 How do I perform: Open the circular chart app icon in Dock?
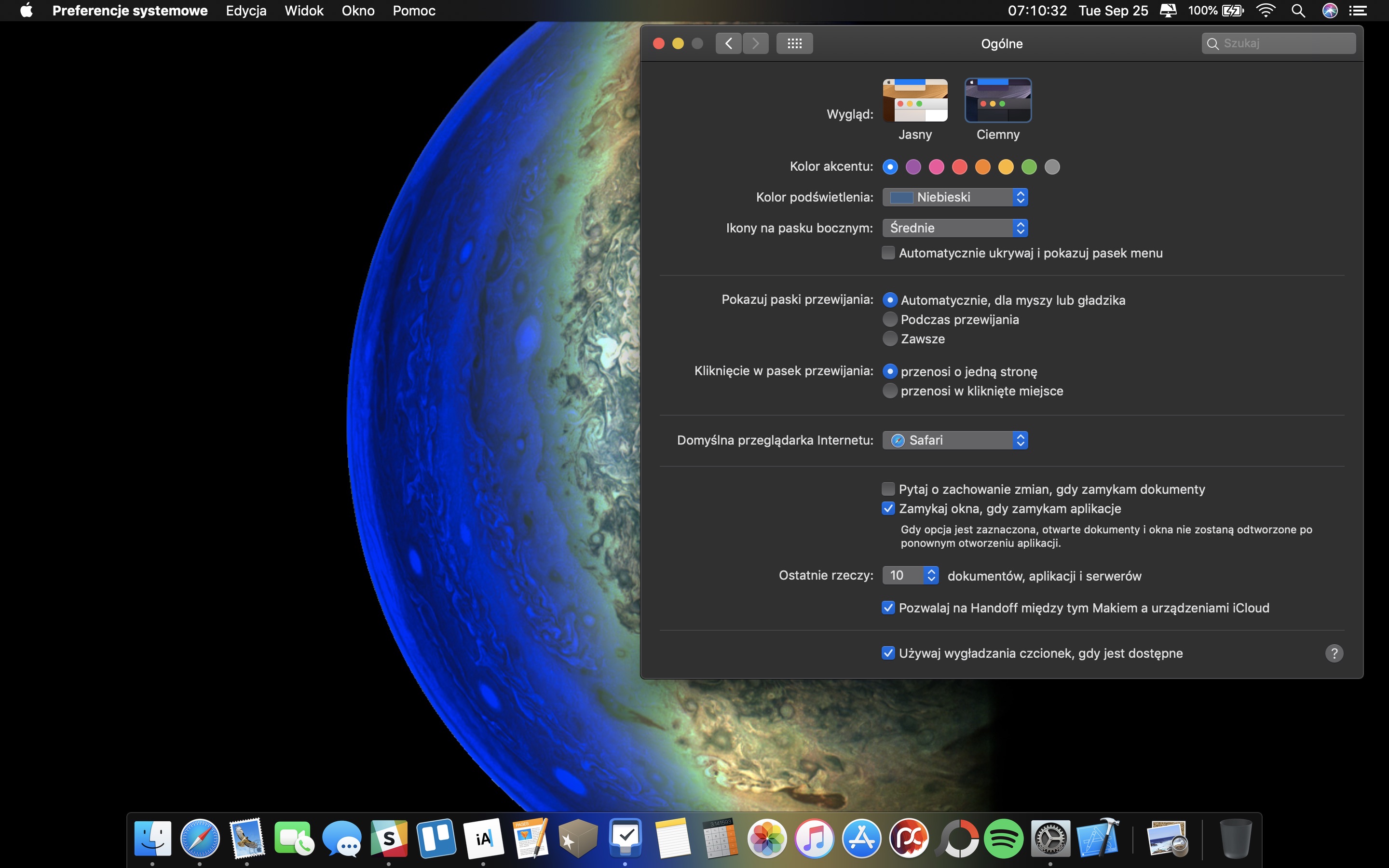coord(956,839)
